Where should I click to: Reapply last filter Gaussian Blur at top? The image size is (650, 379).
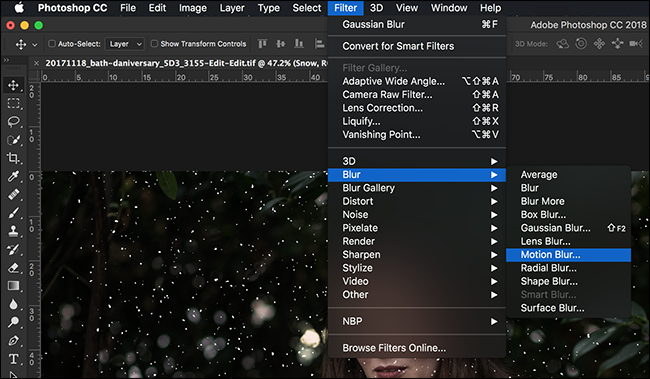[x=417, y=24]
